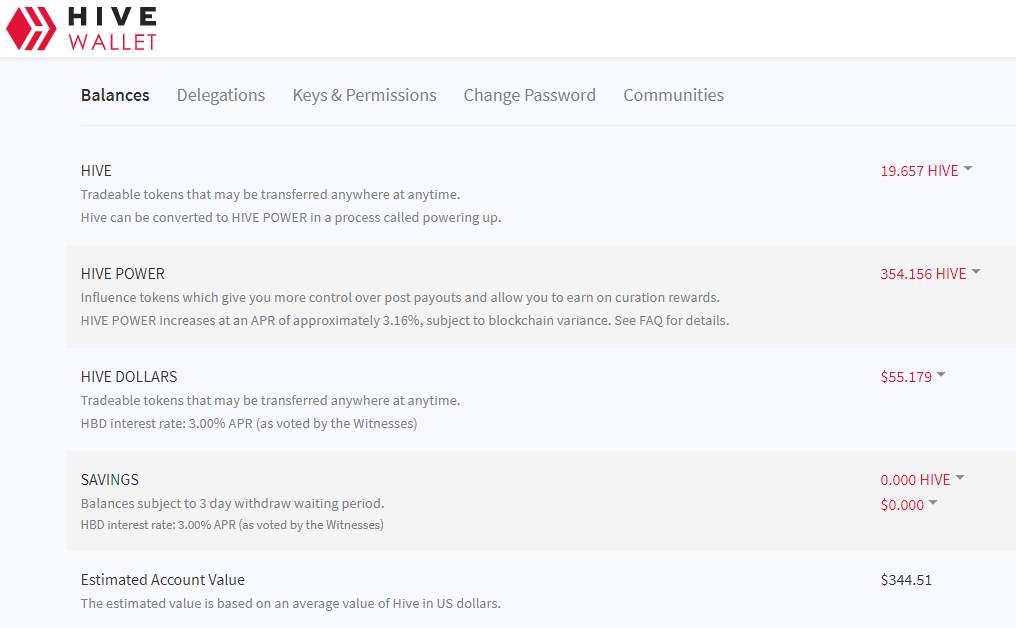Click the HIVE POWER heading

[x=122, y=273]
